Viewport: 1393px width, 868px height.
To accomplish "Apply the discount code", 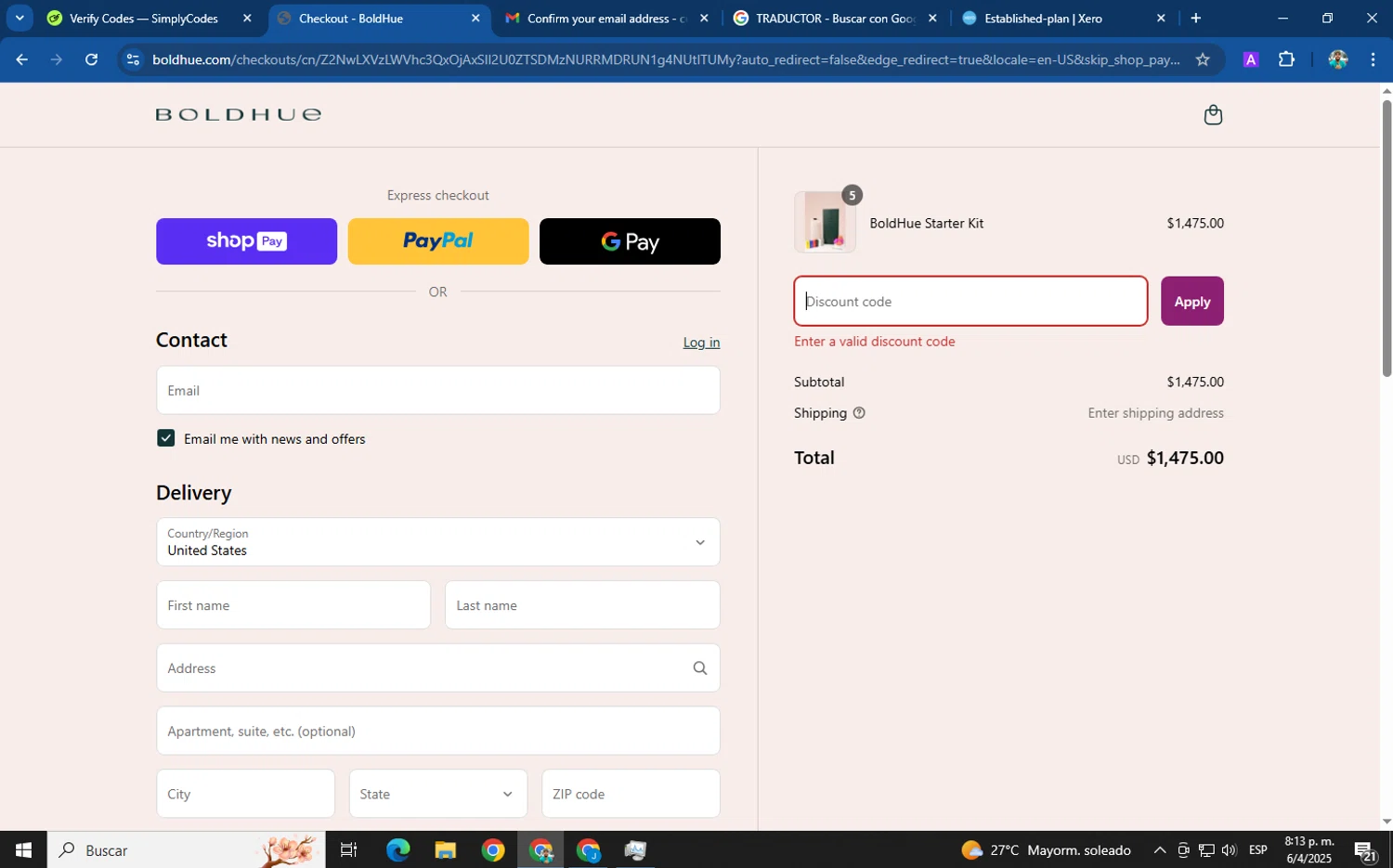I will (1191, 301).
